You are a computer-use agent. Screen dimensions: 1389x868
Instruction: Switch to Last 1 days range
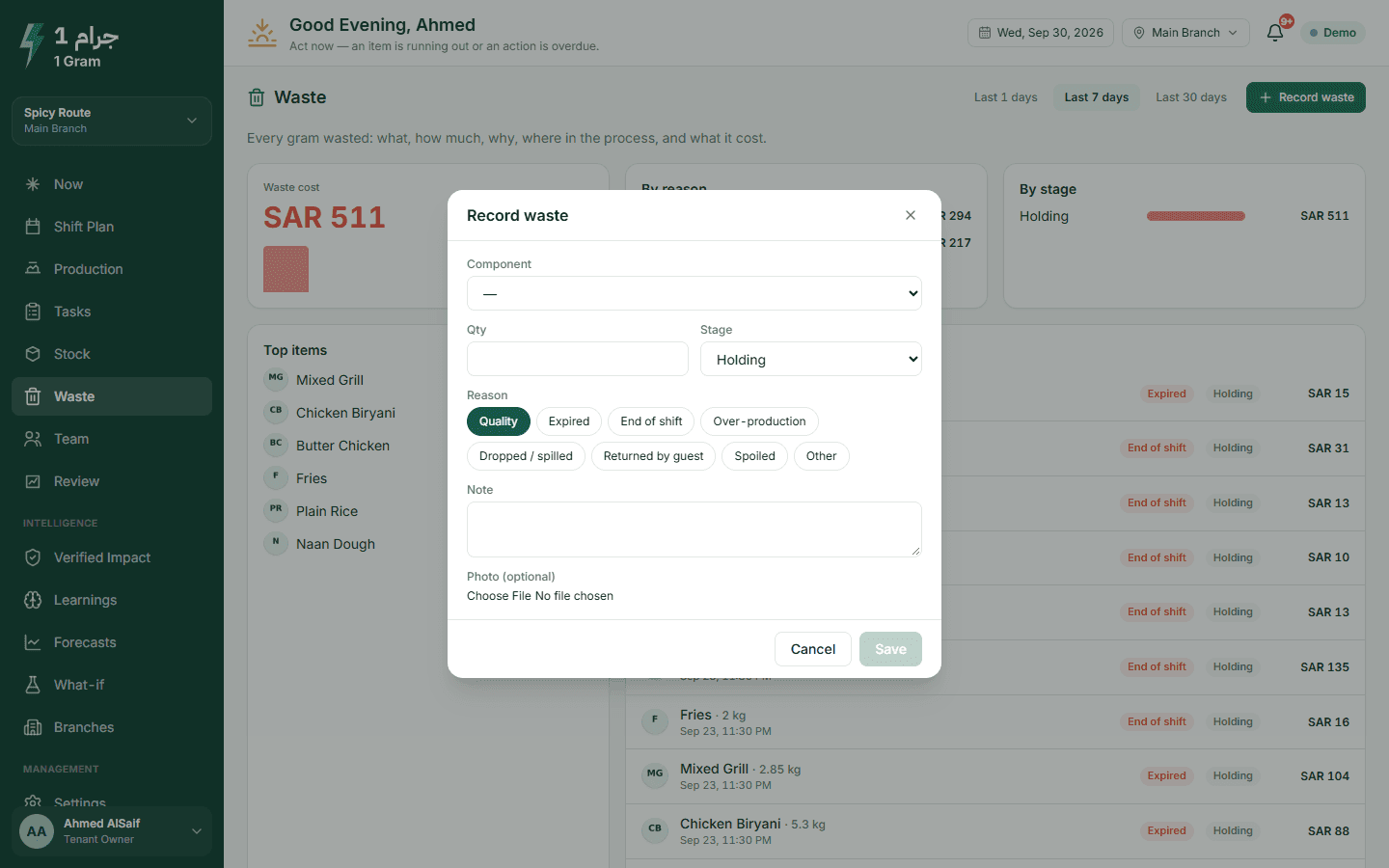click(1005, 97)
